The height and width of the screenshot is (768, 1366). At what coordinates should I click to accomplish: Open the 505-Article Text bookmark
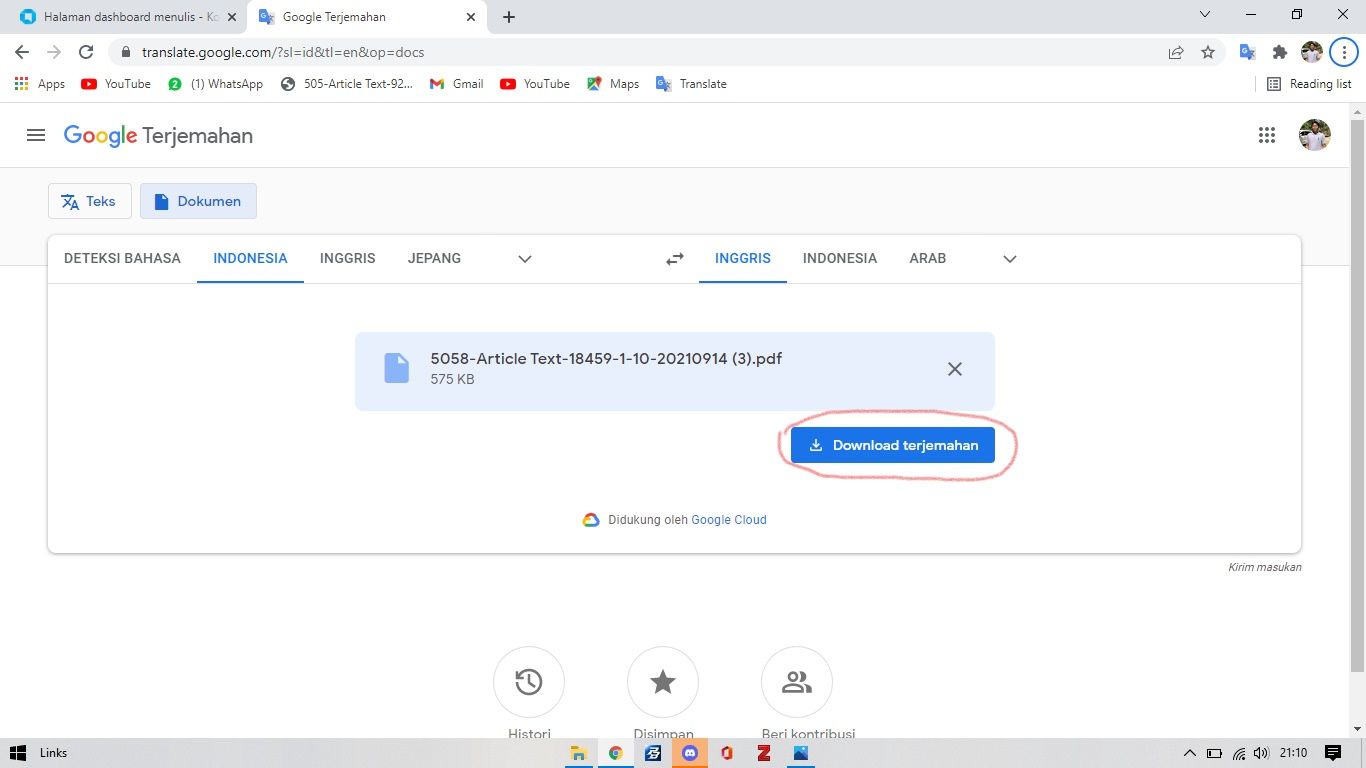[x=347, y=84]
